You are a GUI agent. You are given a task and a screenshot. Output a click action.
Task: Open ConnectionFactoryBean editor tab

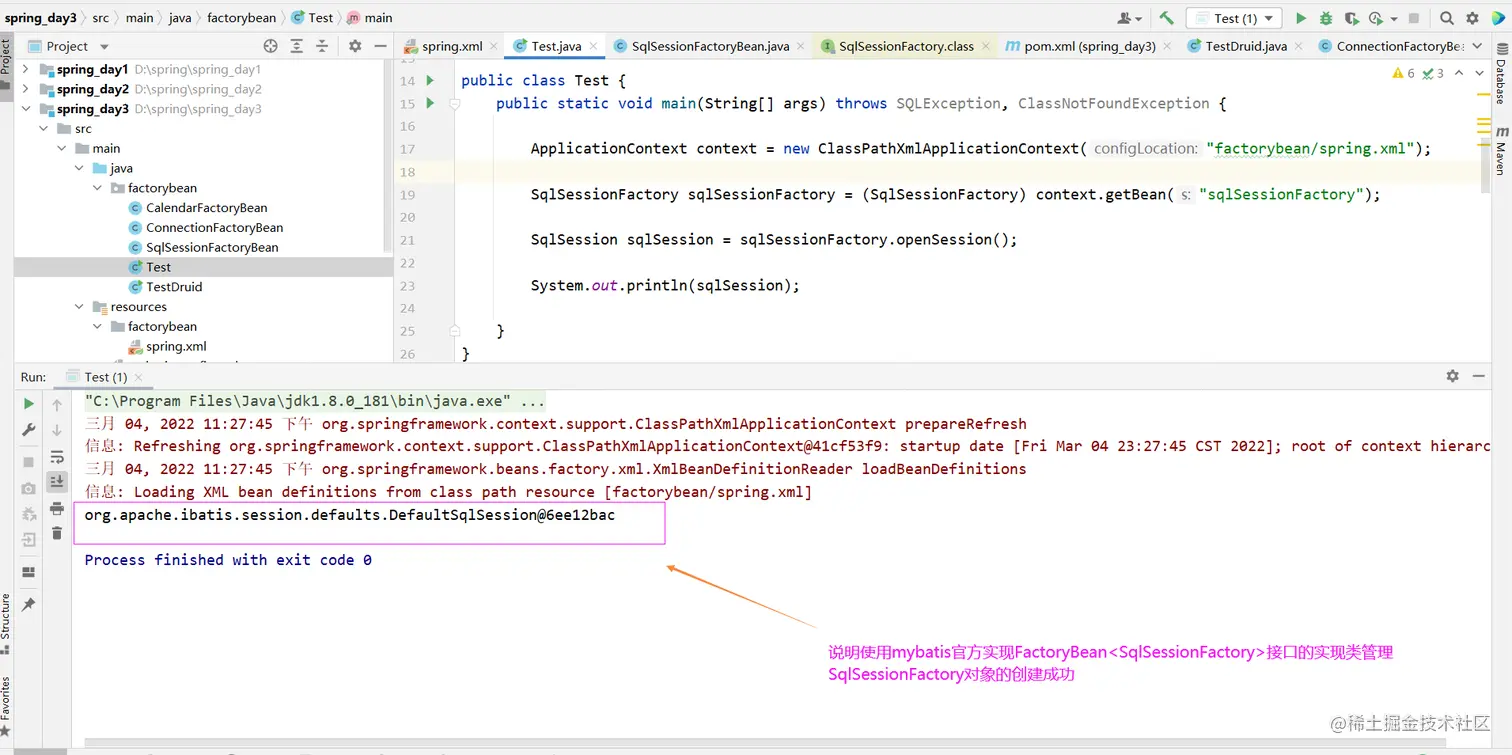tap(1390, 46)
